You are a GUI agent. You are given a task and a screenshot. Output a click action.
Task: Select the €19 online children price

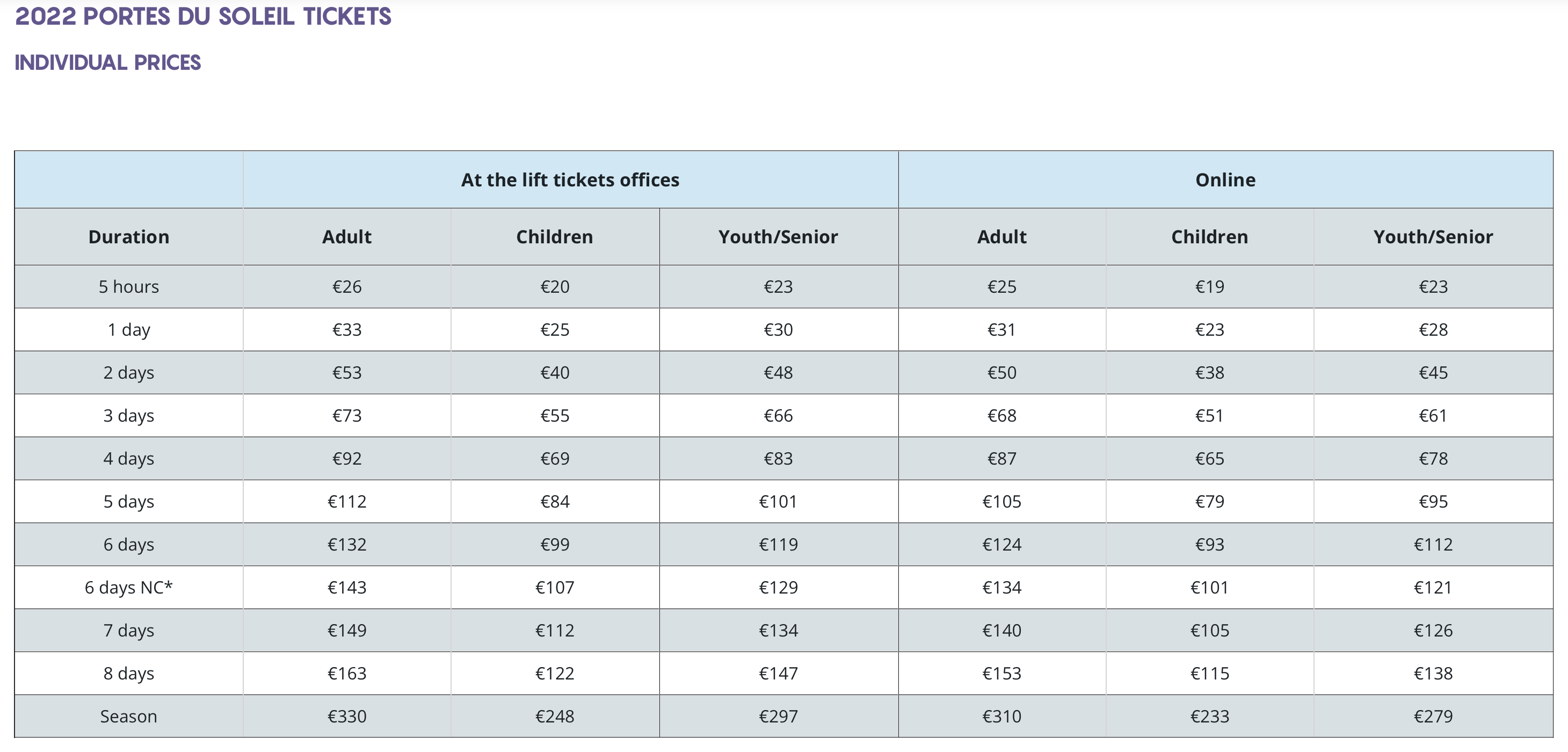[1209, 286]
